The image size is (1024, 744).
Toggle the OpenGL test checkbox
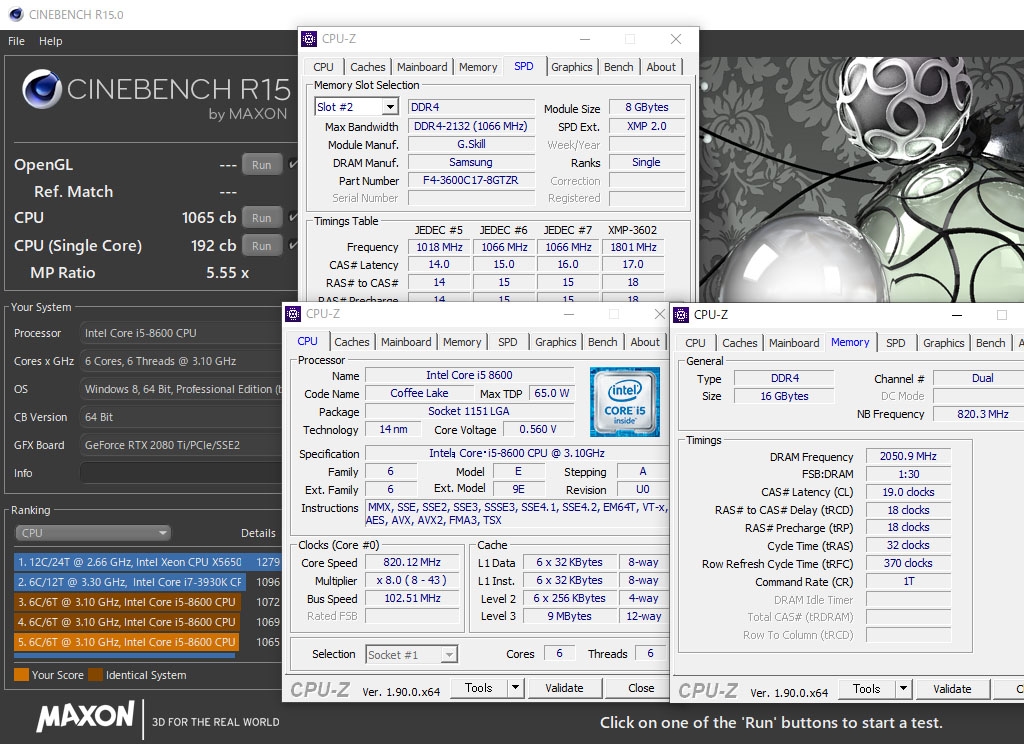point(292,165)
